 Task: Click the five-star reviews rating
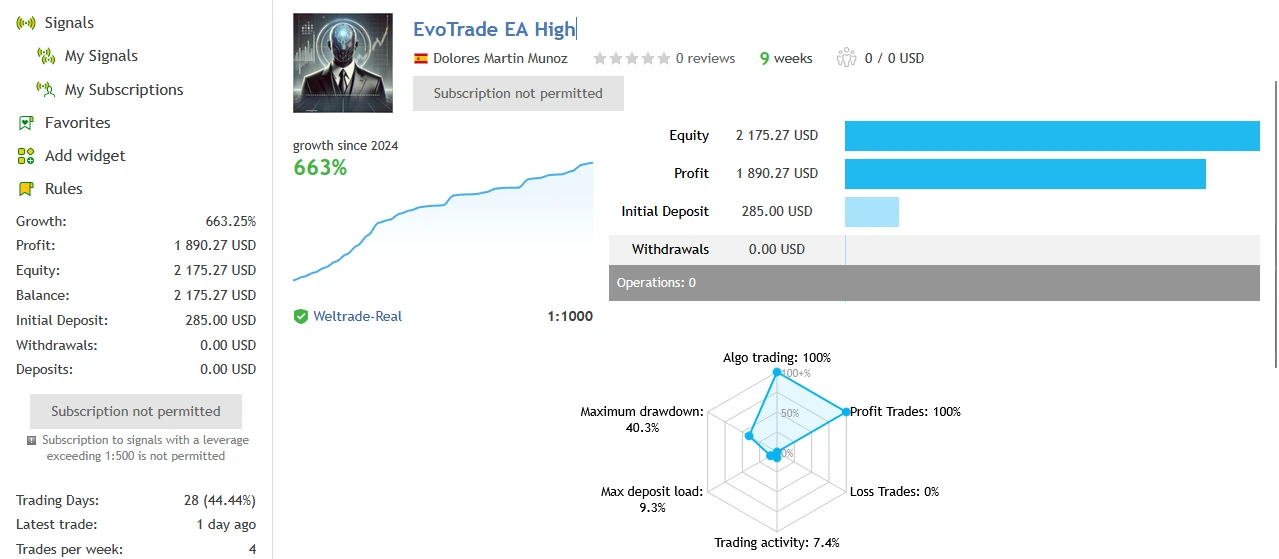tap(631, 58)
